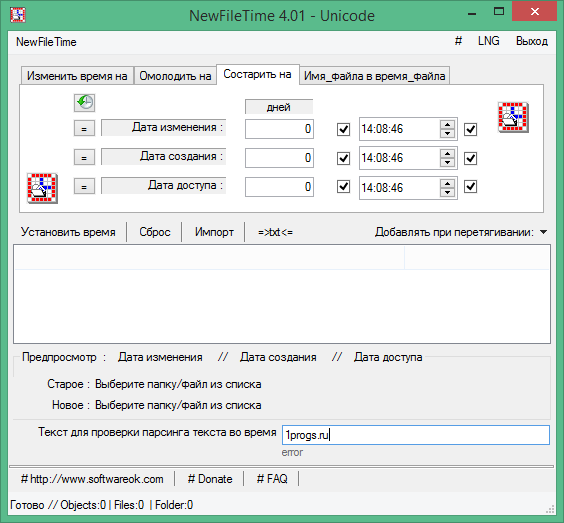Image resolution: width=564 pixels, height=523 pixels.
Task: Open the Имя_файла в время_файла tab
Action: (374, 76)
